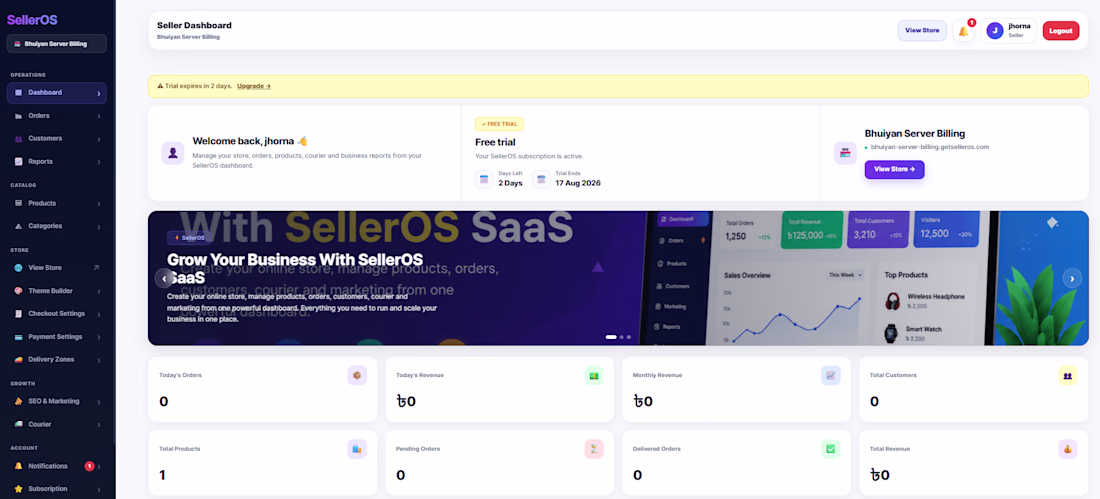Click the Pending Orders hourglass icon
Viewport: 1100px width, 499px height.
tap(594, 449)
